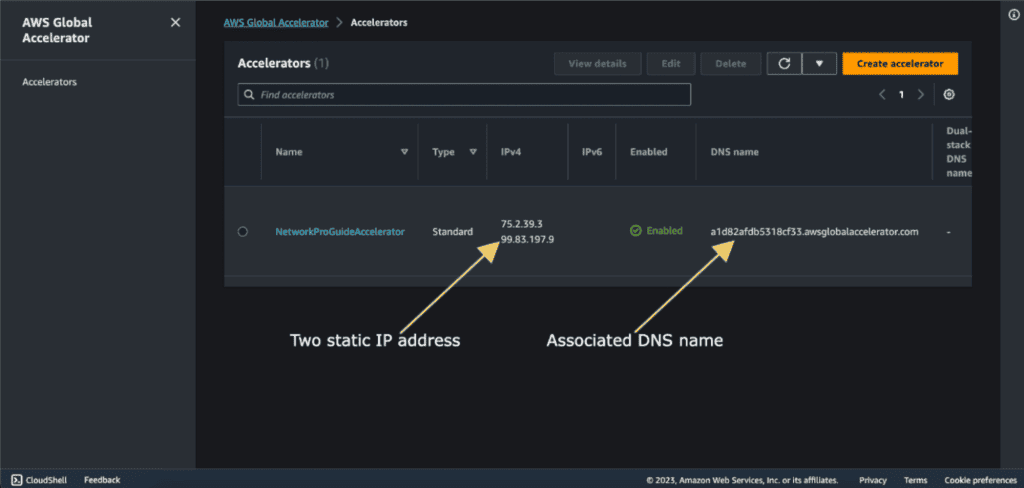Image resolution: width=1024 pixels, height=488 pixels.
Task: Open NetworkProGuideAccelerator link
Action: 340,231
